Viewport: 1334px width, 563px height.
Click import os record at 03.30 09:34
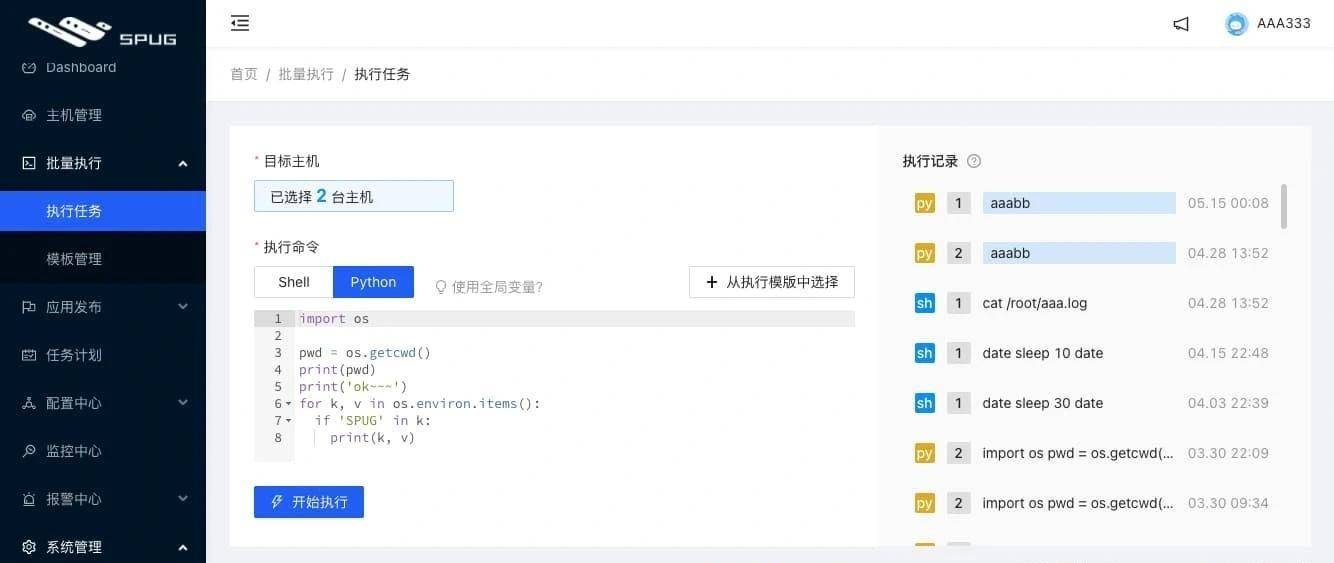click(1078, 503)
